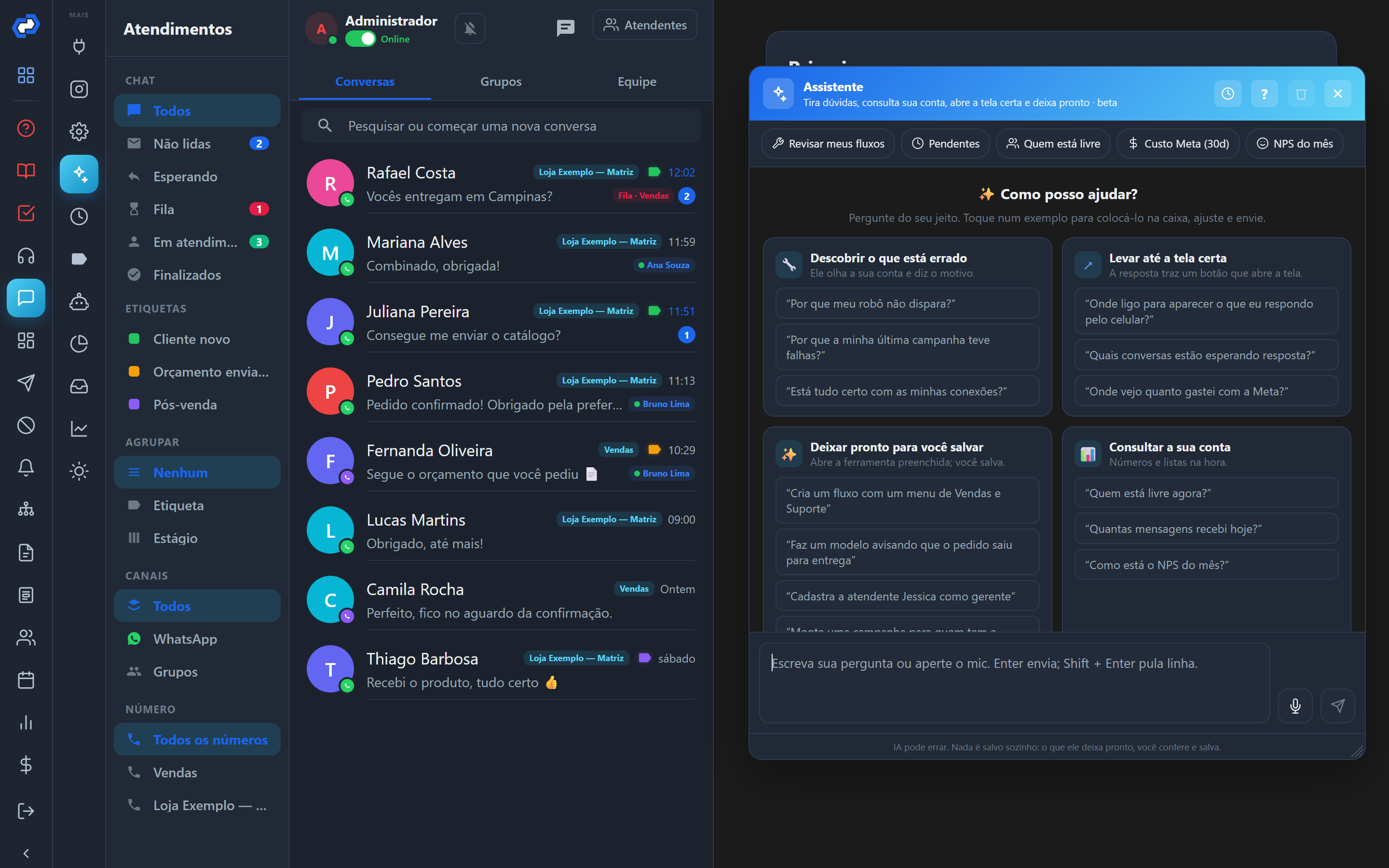The height and width of the screenshot is (868, 1389).
Task: Group conversations by Estágio
Action: click(197, 538)
